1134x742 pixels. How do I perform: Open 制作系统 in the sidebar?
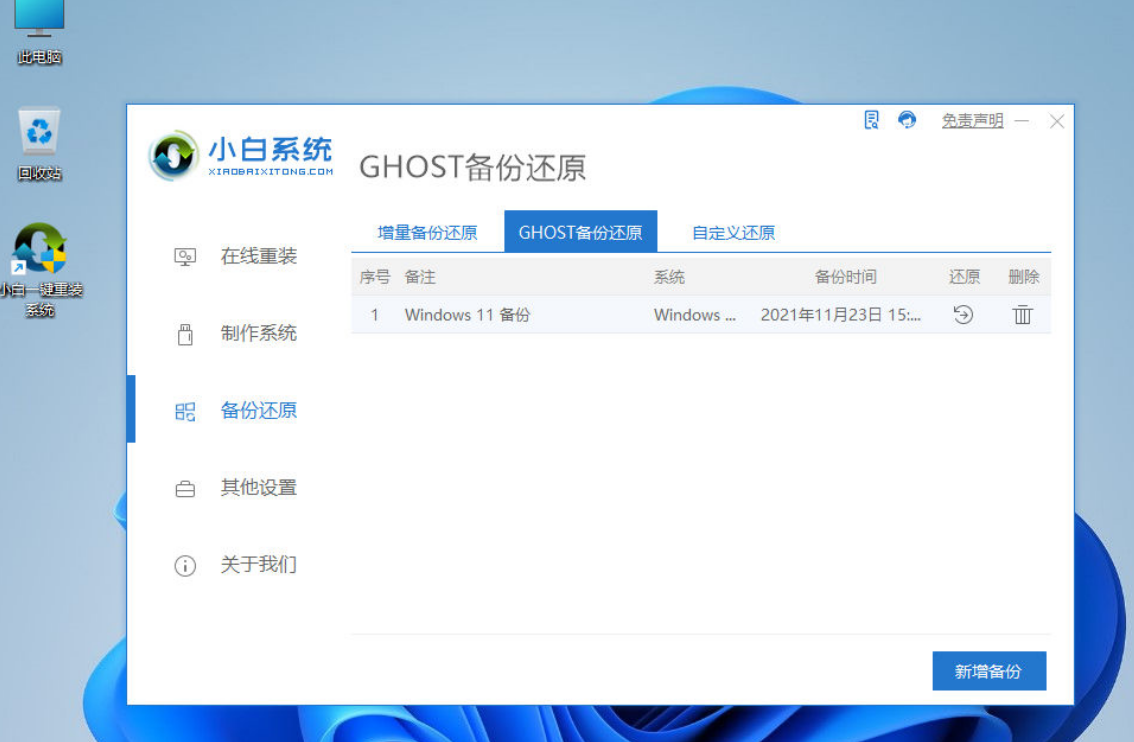point(259,333)
